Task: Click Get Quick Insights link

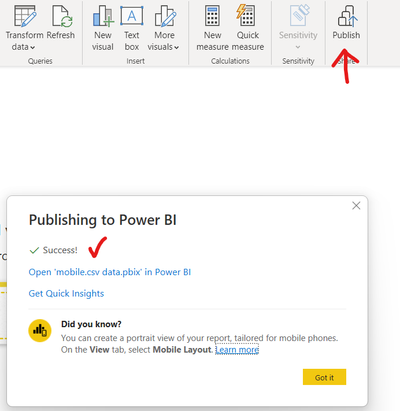Action: [66, 293]
